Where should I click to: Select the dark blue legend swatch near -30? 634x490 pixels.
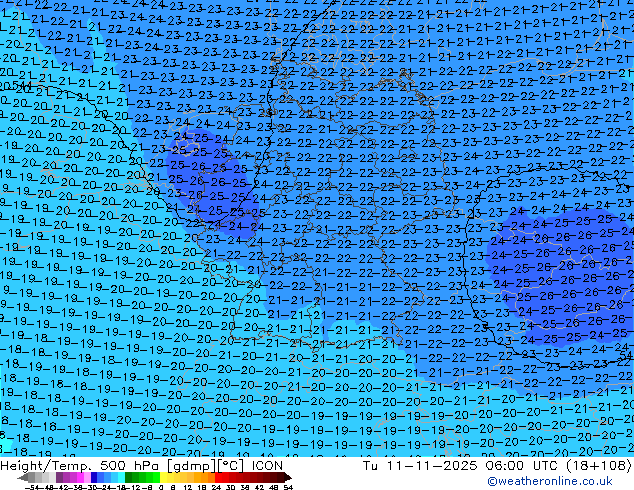[94, 477]
